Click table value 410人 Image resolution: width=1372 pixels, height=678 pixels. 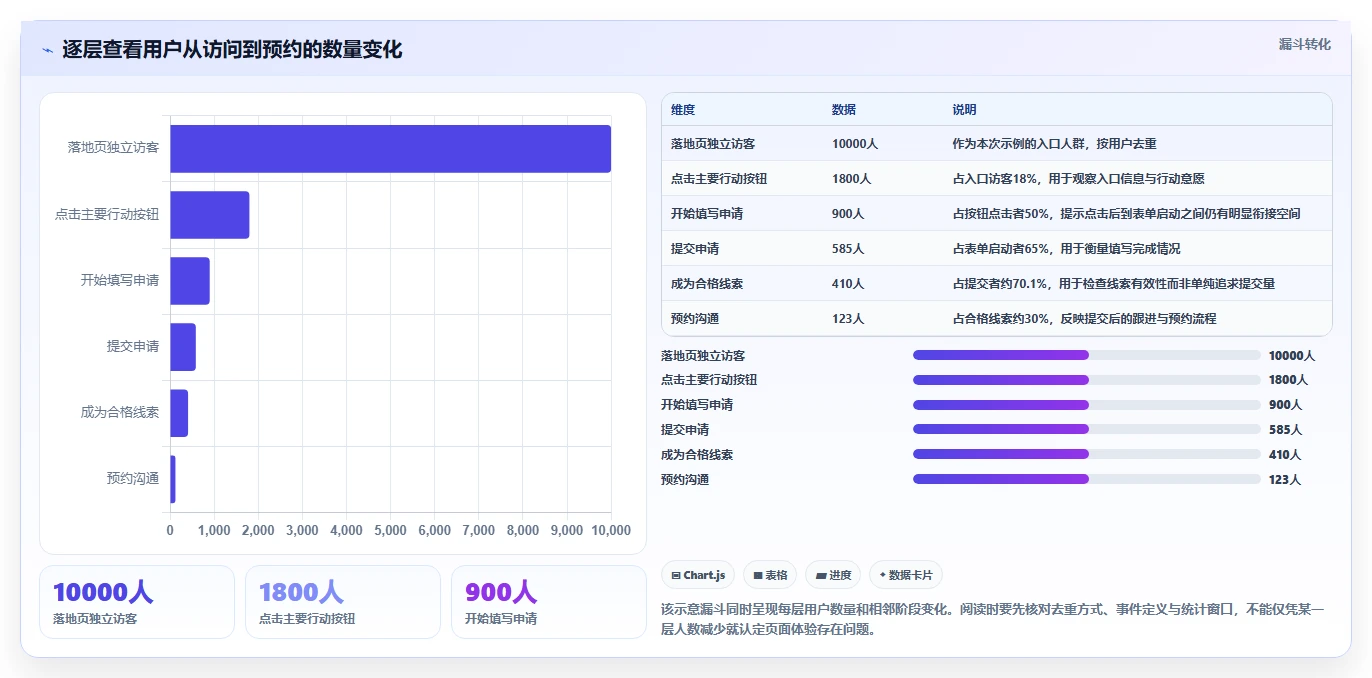tap(848, 284)
